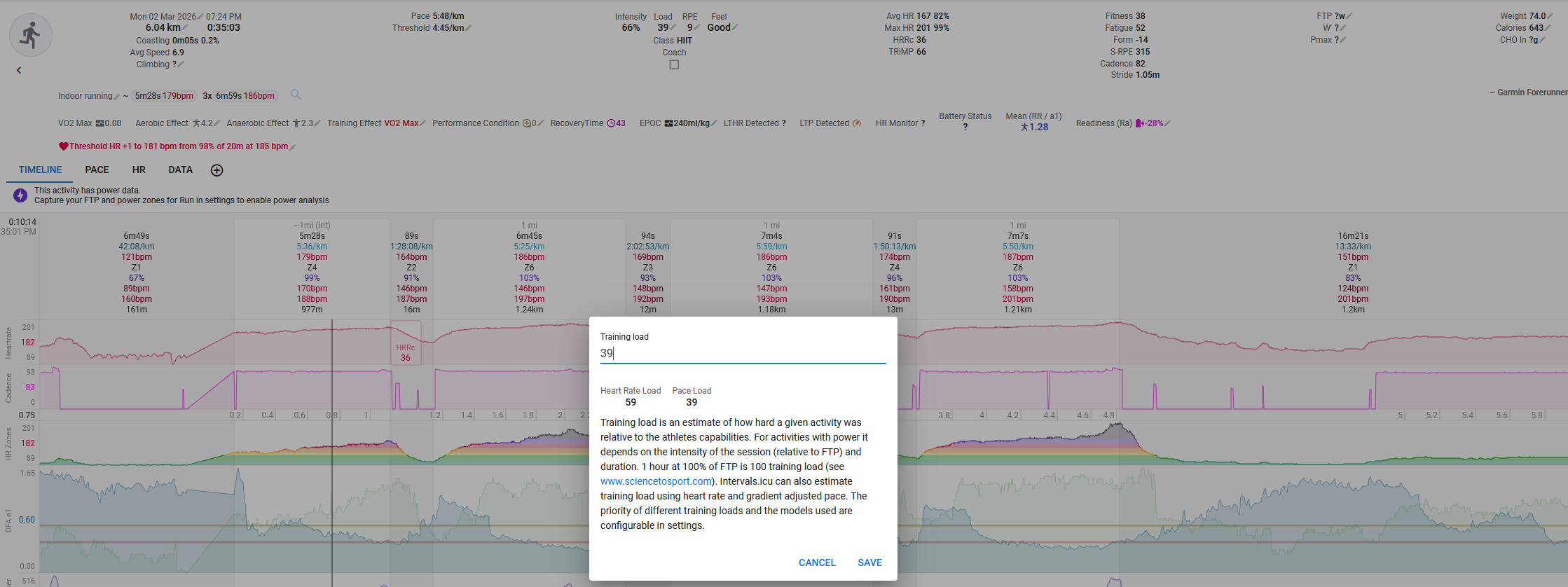This screenshot has height=587, width=1568.
Task: Open the HR tab
Action: click(139, 170)
